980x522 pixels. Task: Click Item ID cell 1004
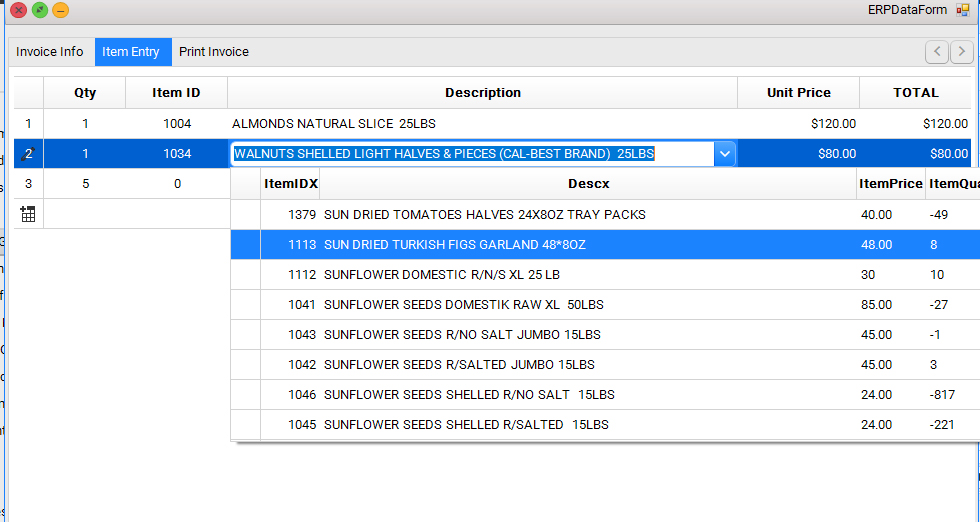click(176, 124)
